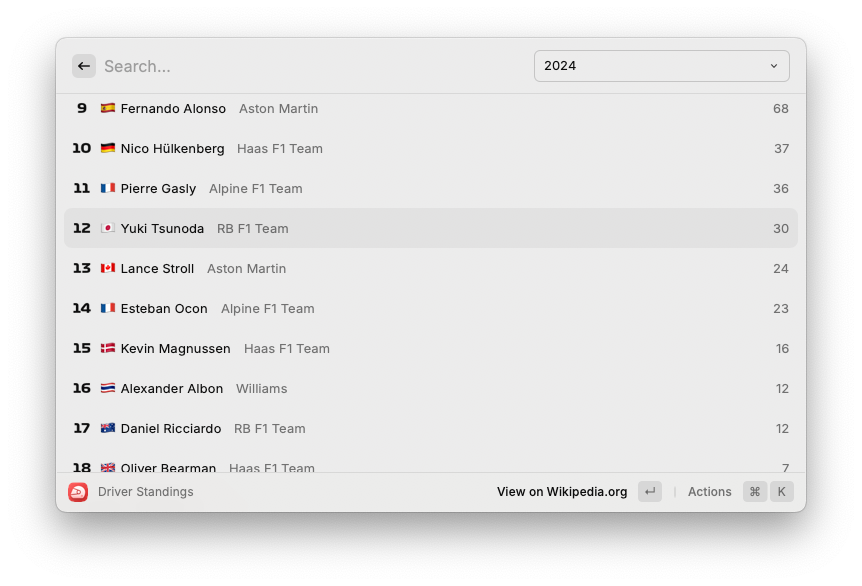862x586 pixels.
Task: Click Alonso's 68 points value
Action: pyautogui.click(x=781, y=109)
